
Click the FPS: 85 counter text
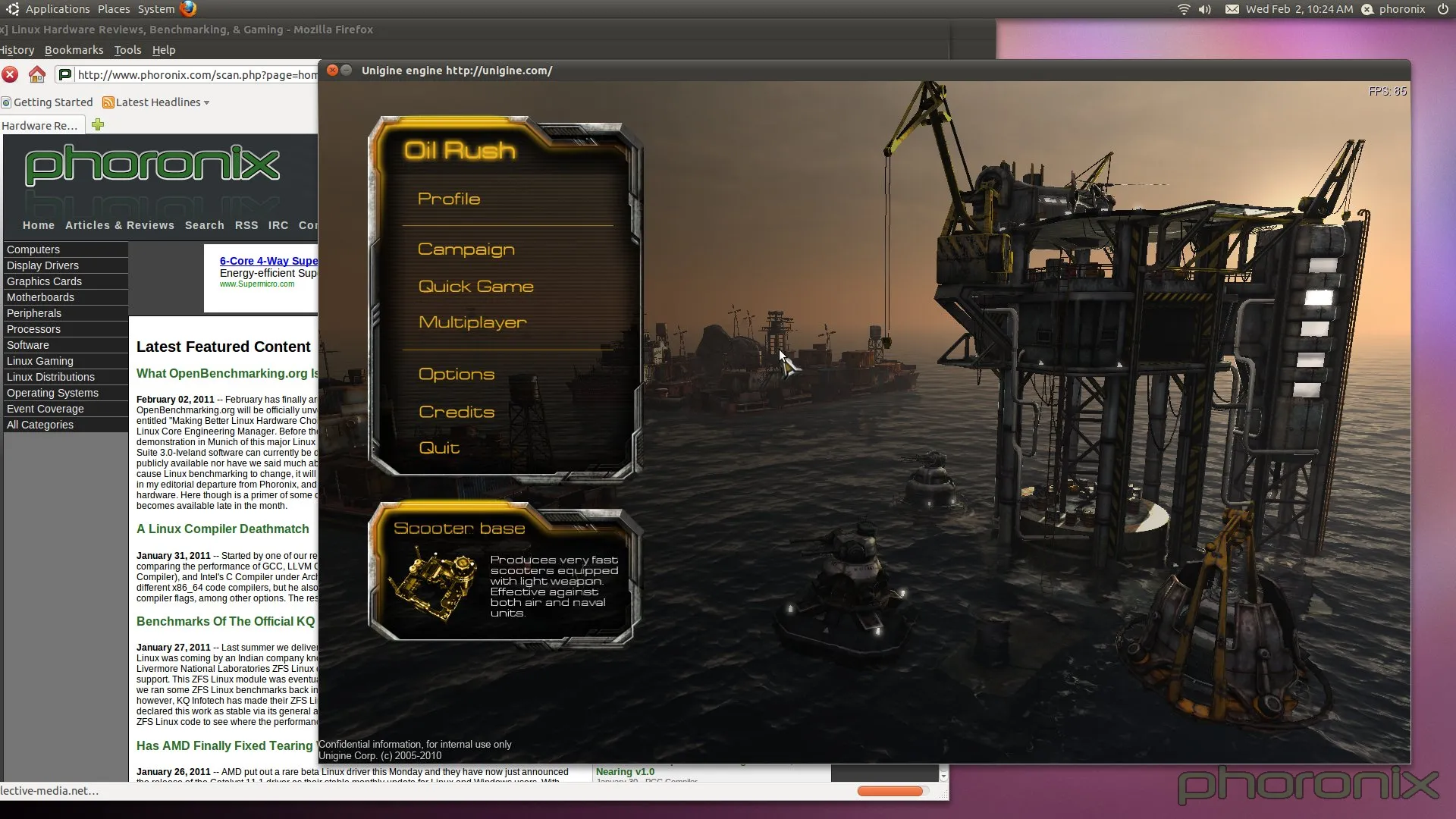click(1387, 91)
